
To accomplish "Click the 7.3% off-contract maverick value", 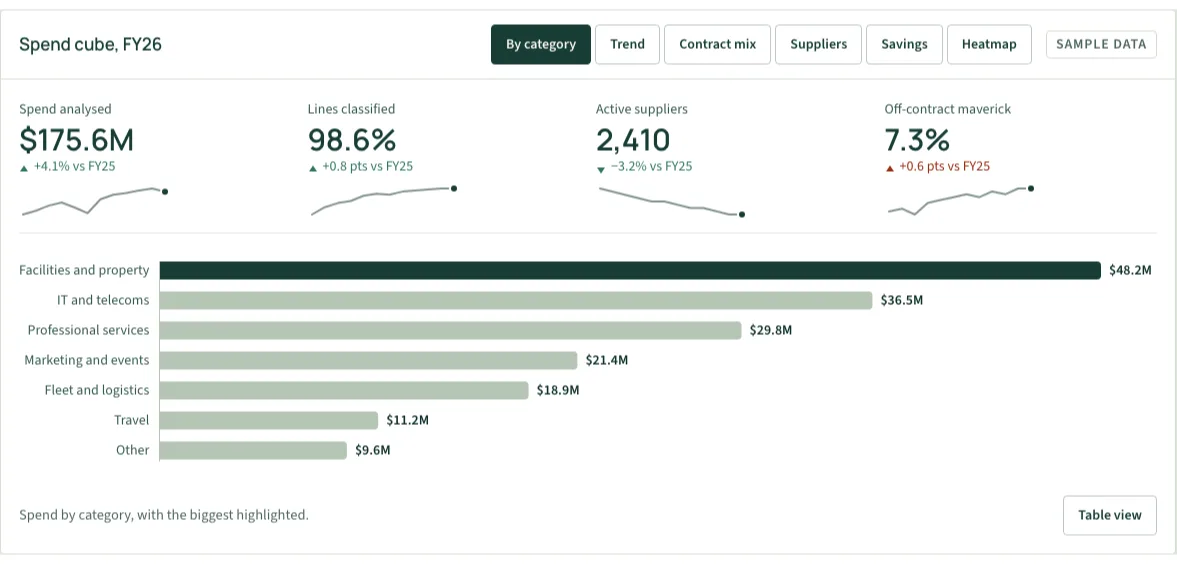I will pos(917,140).
